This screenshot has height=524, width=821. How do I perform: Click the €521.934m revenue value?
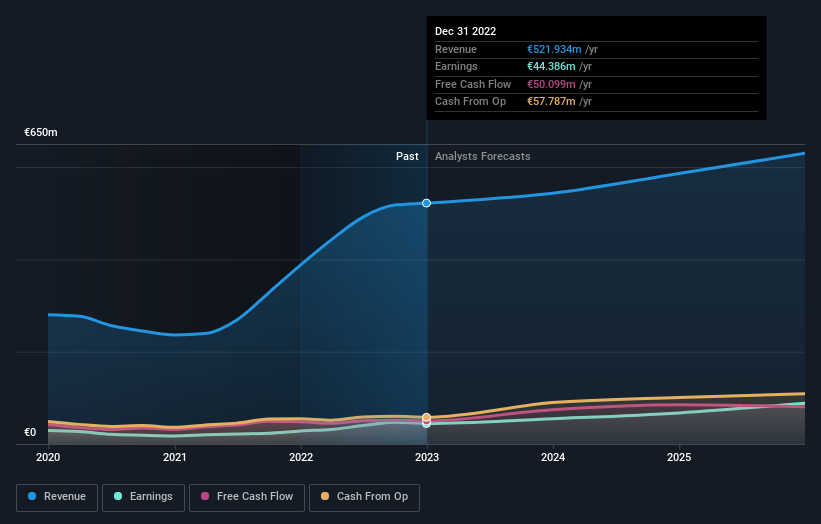554,49
